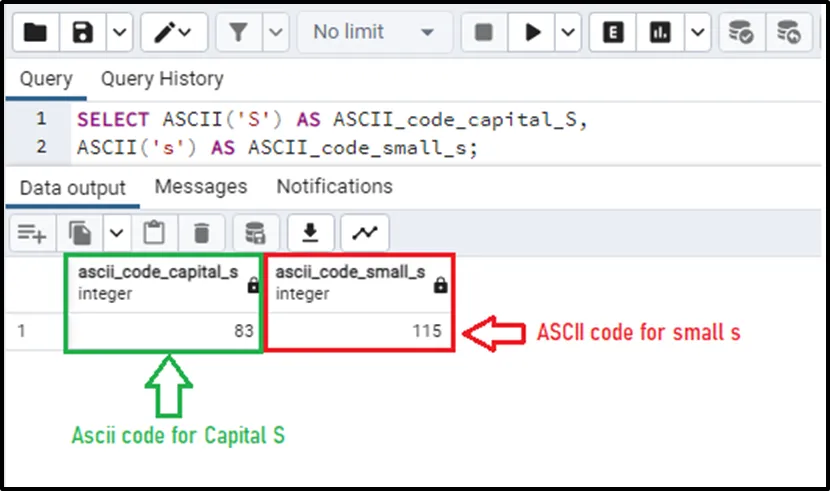830x491 pixels.
Task: Click the Explain (E) button
Action: click(613, 33)
